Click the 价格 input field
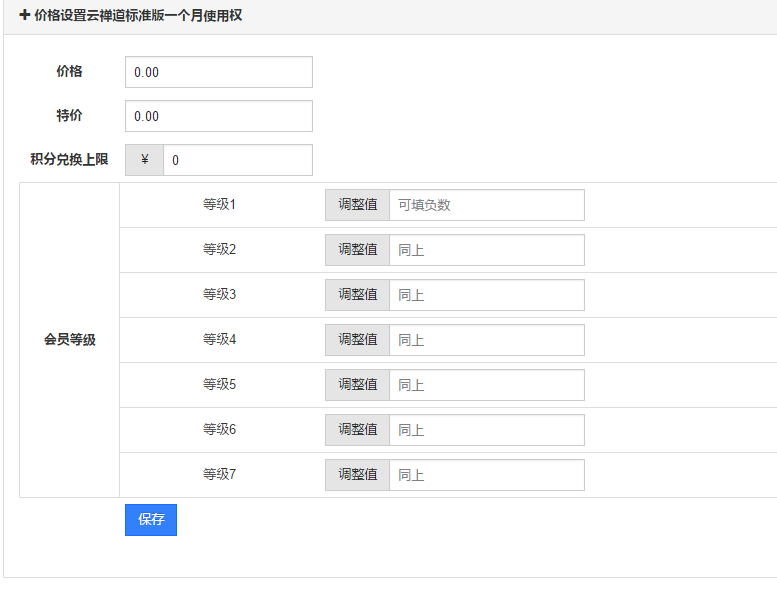Screen dimensions: 777x590 218,72
